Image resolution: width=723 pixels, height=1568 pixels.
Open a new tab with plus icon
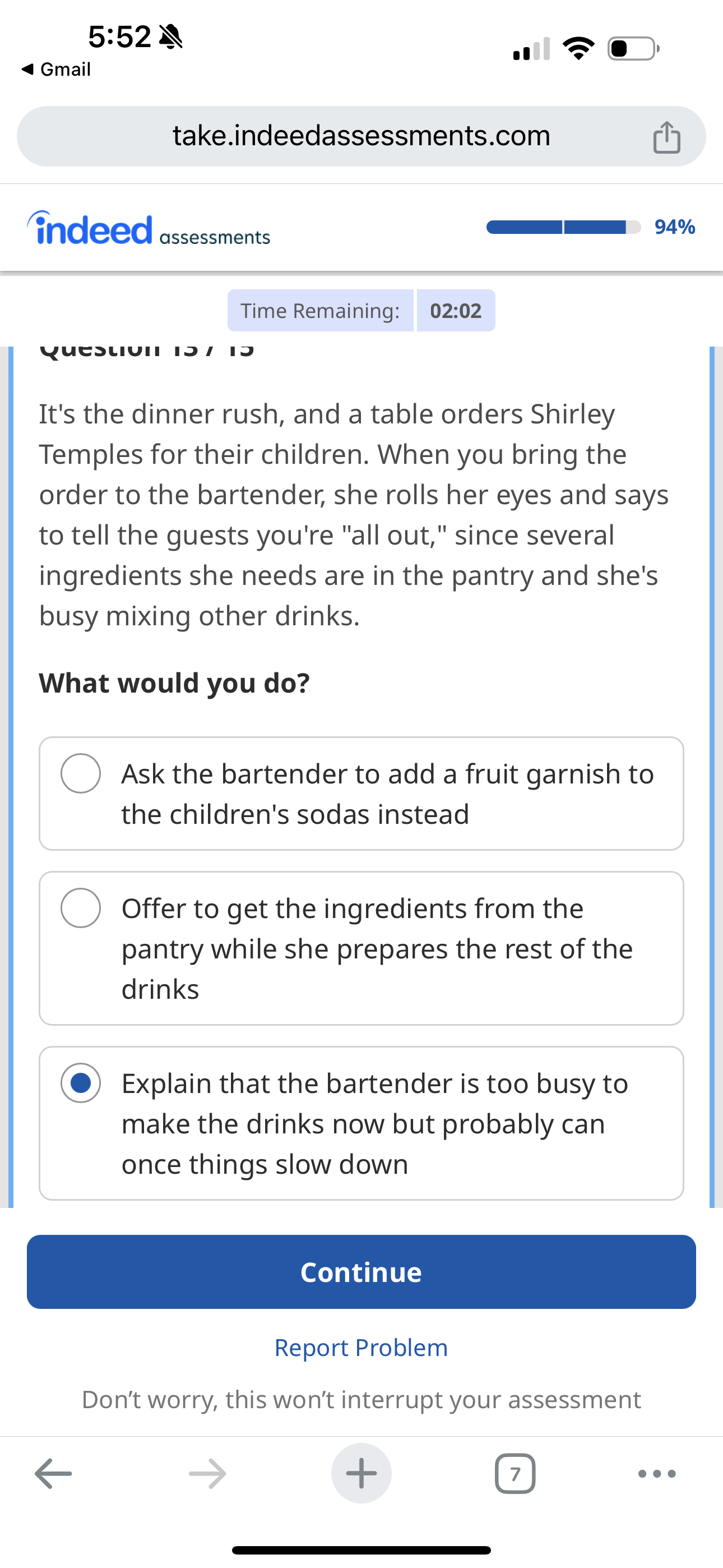361,1473
